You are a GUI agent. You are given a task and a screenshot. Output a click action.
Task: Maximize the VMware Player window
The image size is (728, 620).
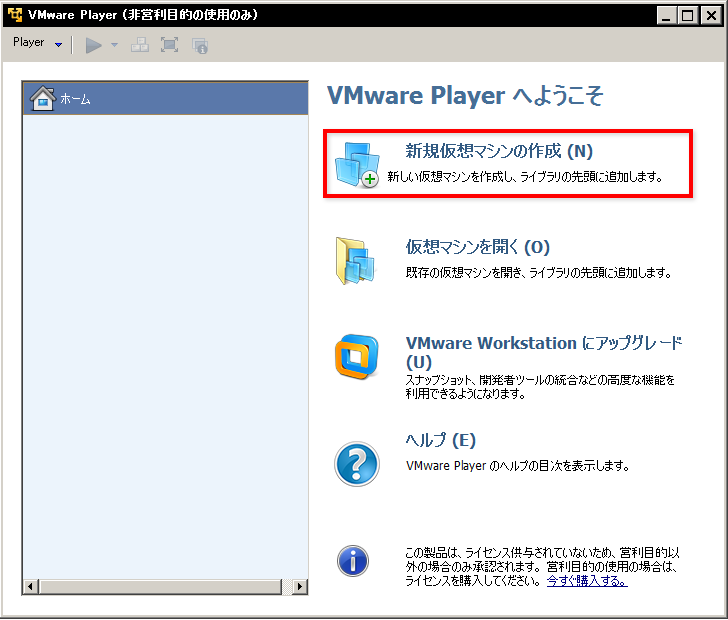[688, 16]
